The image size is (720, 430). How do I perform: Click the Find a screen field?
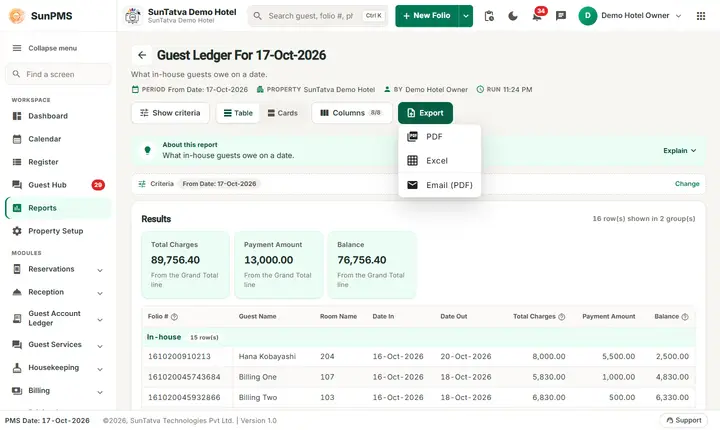[x=58, y=74]
